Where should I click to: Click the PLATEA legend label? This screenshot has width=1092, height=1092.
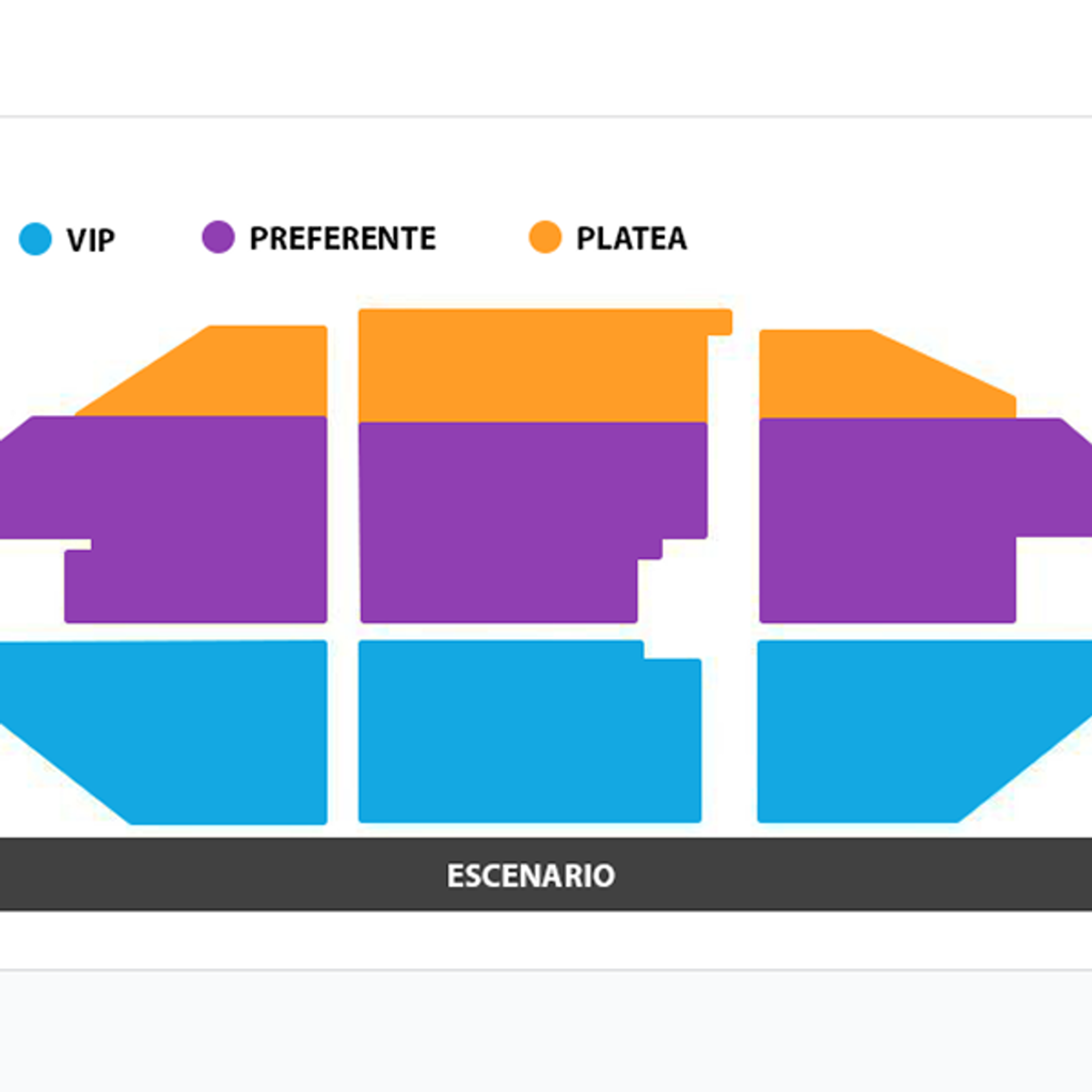(631, 238)
